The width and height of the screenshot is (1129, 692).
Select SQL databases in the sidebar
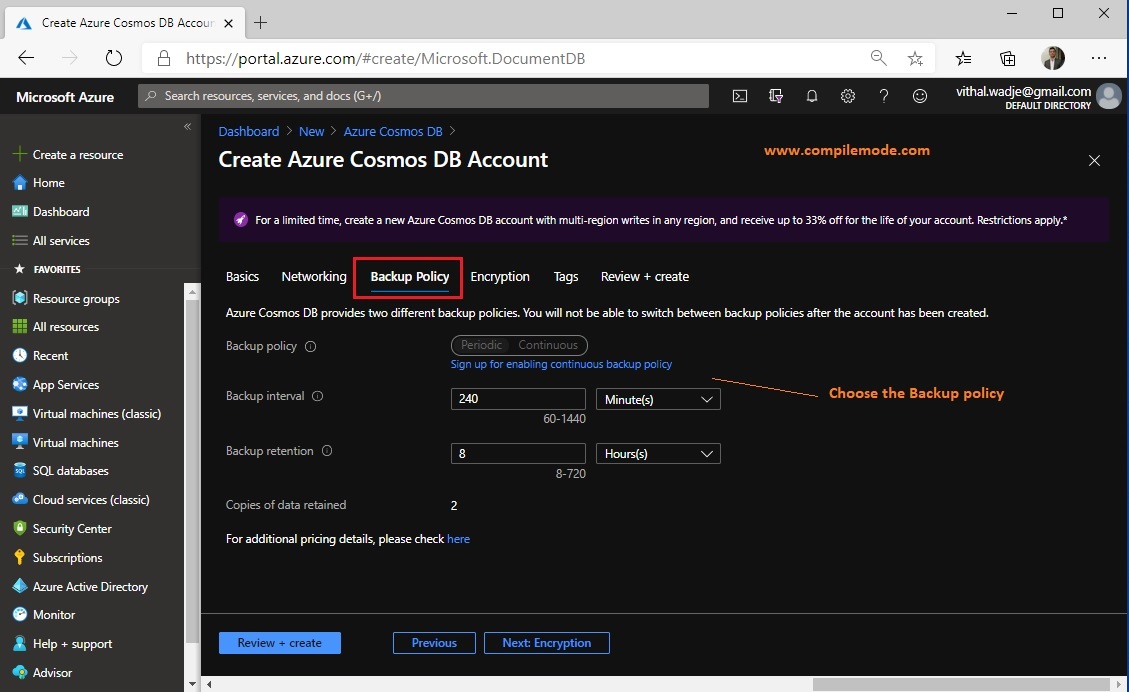[68, 470]
